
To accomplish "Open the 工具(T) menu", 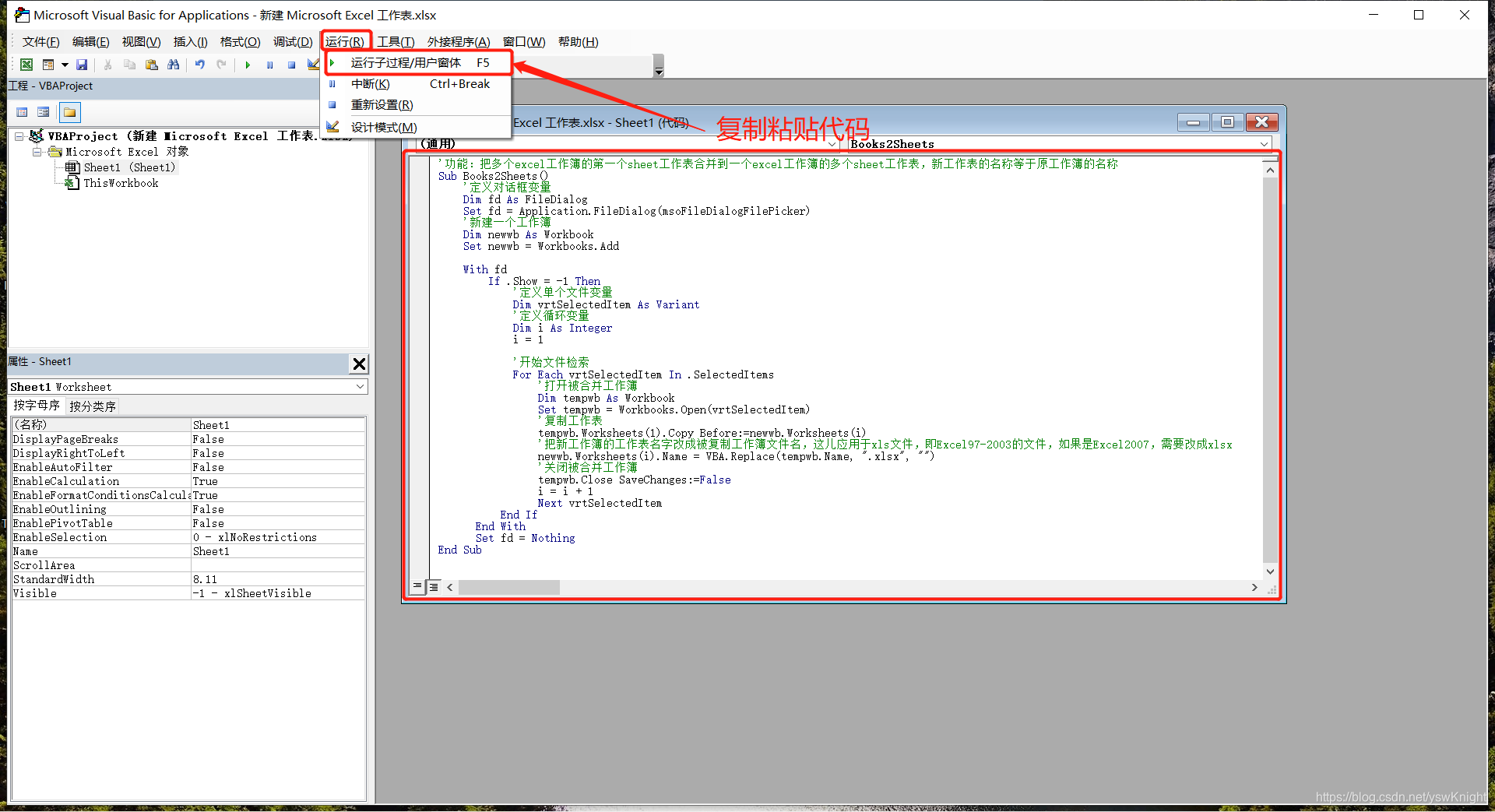I will click(x=396, y=42).
